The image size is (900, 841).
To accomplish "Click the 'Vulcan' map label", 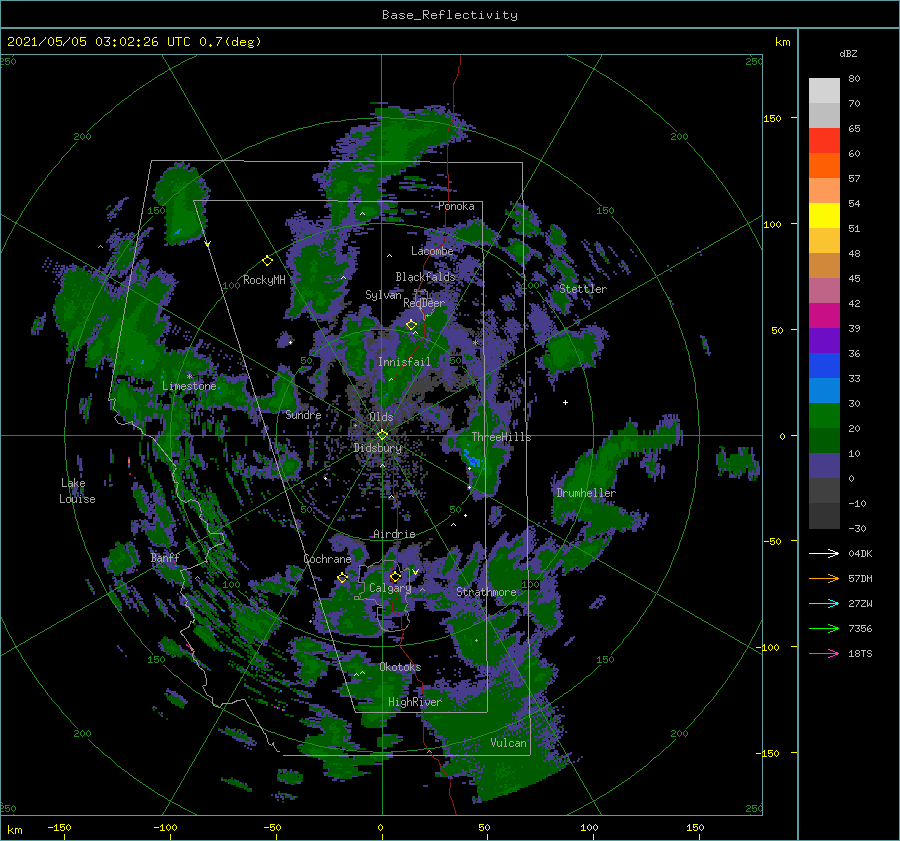I will click(x=508, y=743).
